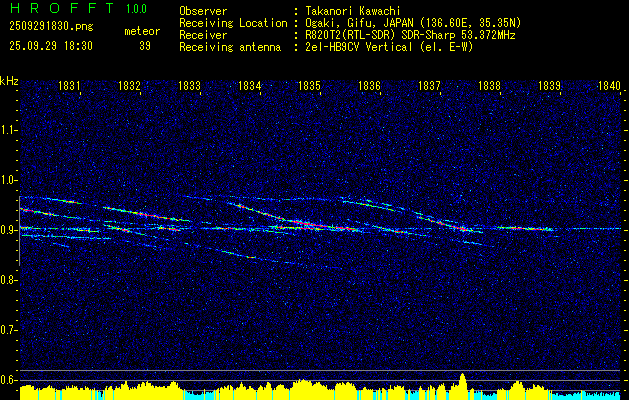Click the 1838 time axis label
Screen dimensions: 629x400
[489, 86]
